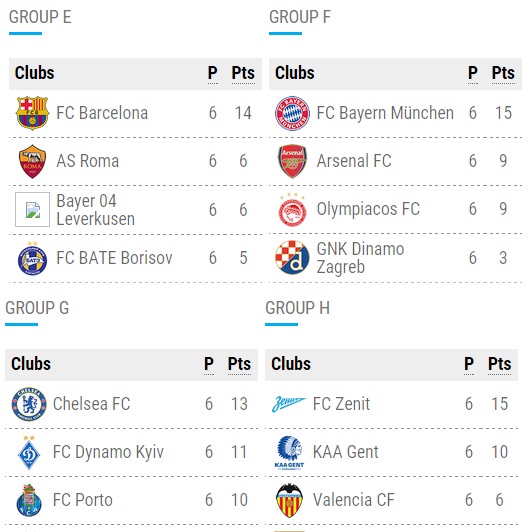Image resolution: width=530 pixels, height=532 pixels.
Task: Click the broken Leverkusen image placeholder
Action: click(32, 209)
